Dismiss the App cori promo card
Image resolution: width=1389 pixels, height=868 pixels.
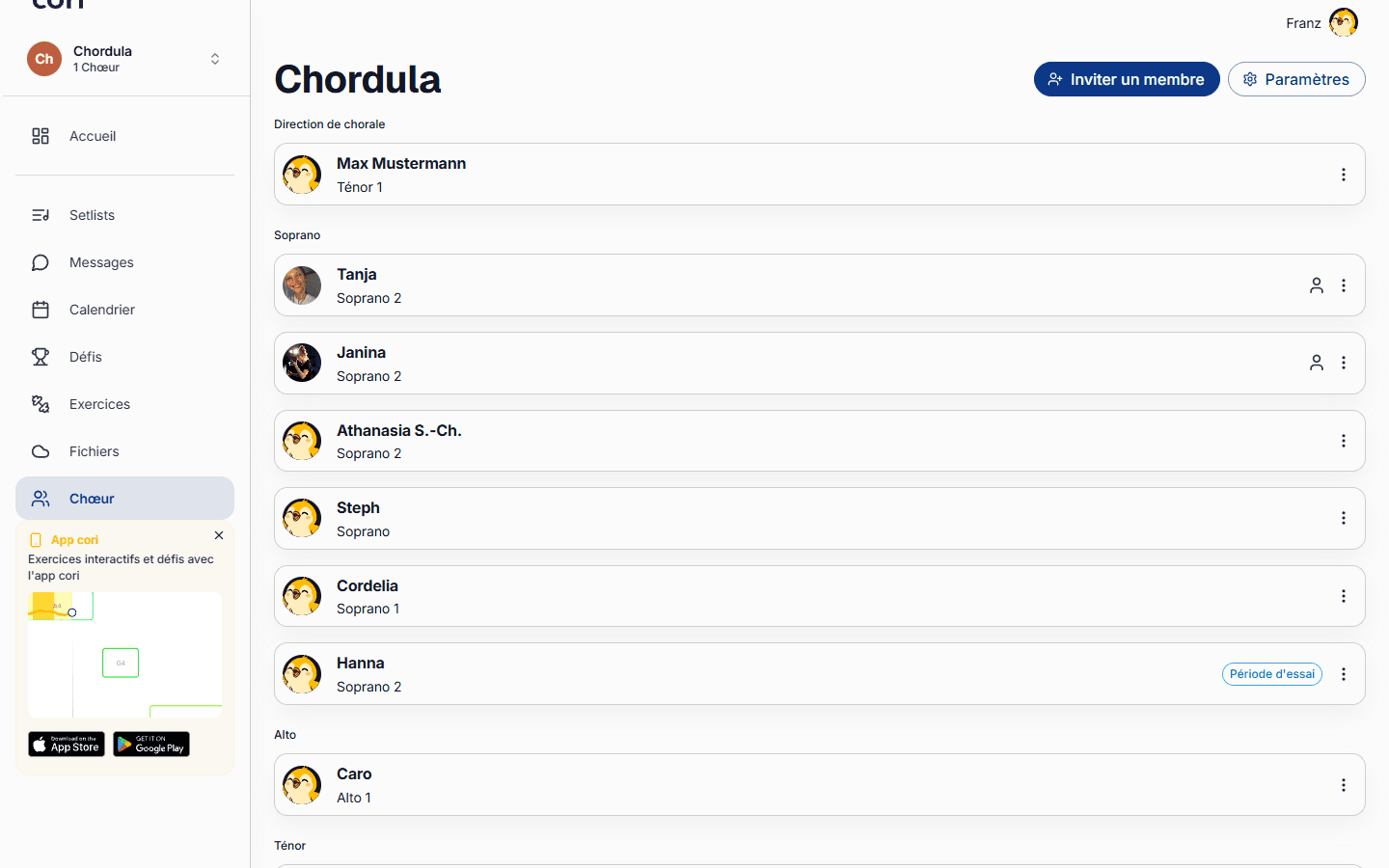pyautogui.click(x=219, y=535)
